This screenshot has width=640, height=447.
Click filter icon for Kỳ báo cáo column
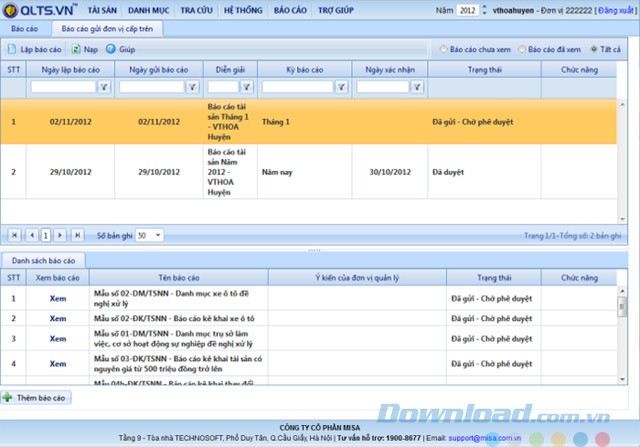click(x=341, y=87)
